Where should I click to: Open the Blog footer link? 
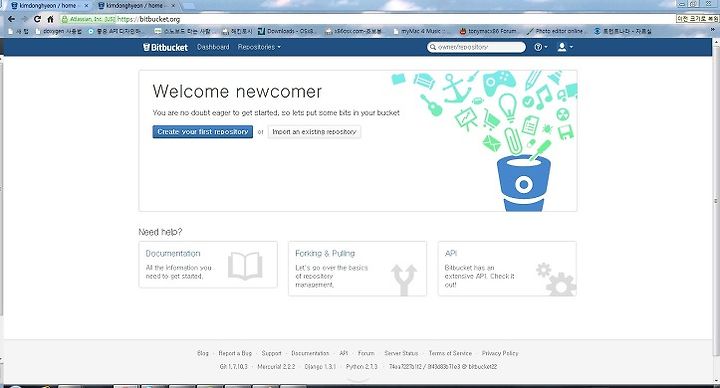click(x=202, y=353)
